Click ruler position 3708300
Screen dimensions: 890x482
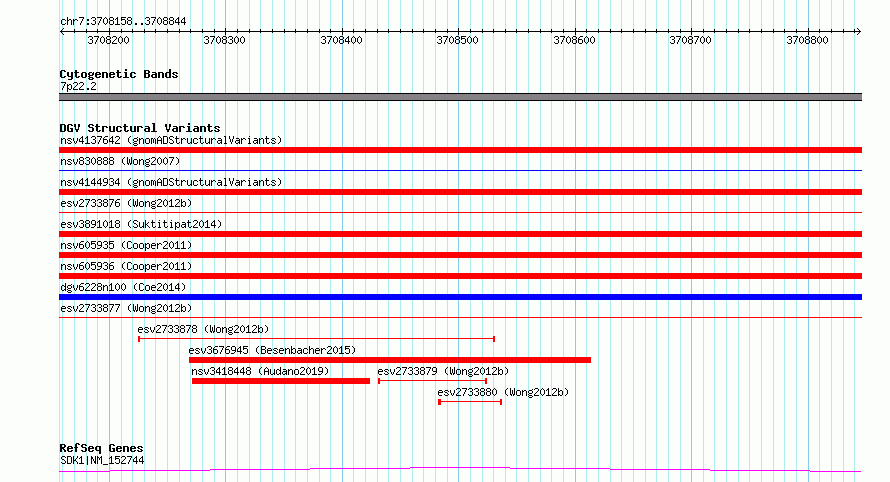tap(225, 40)
